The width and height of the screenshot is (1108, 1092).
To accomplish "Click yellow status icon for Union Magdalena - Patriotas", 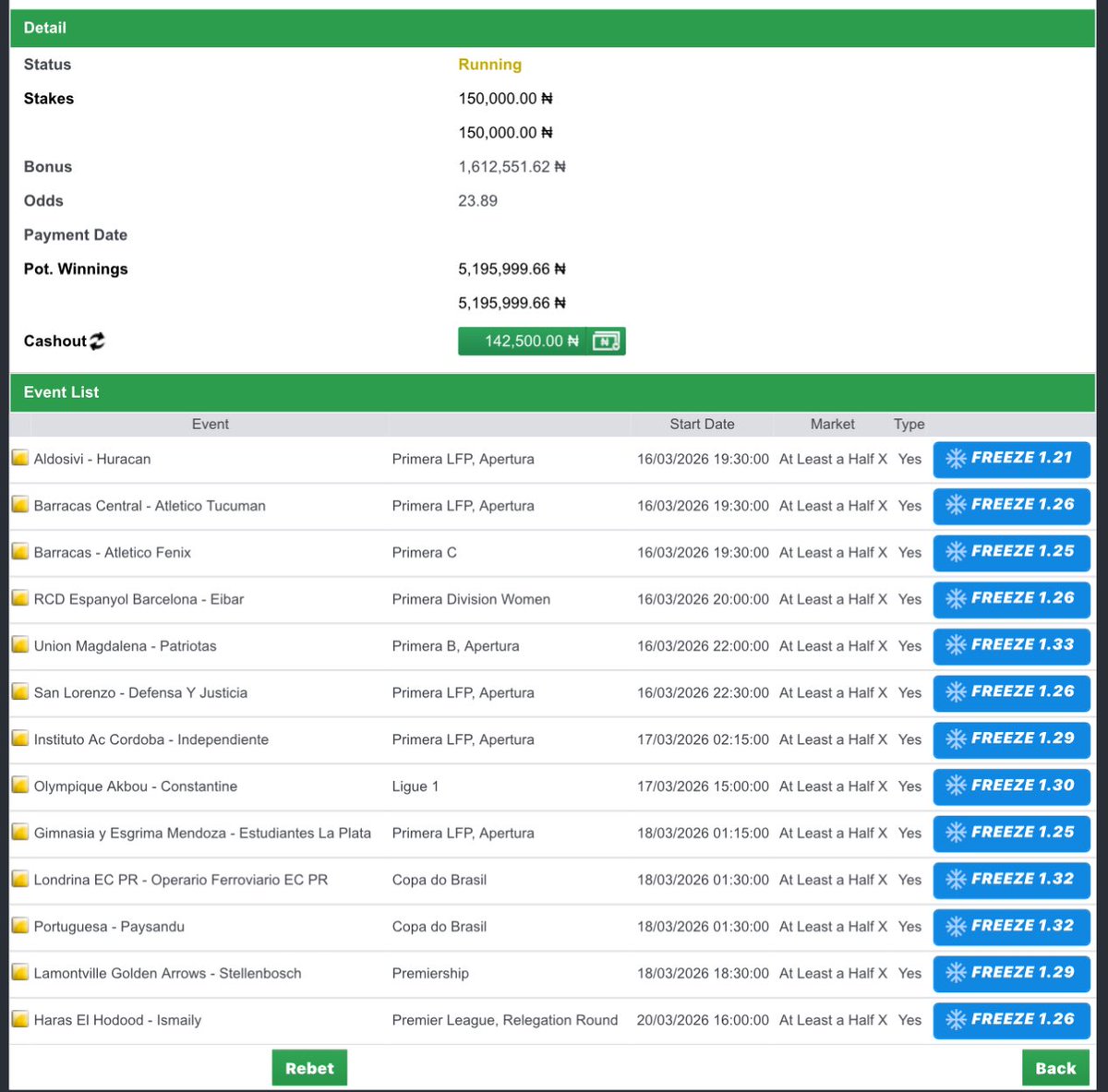I will pos(20,645).
